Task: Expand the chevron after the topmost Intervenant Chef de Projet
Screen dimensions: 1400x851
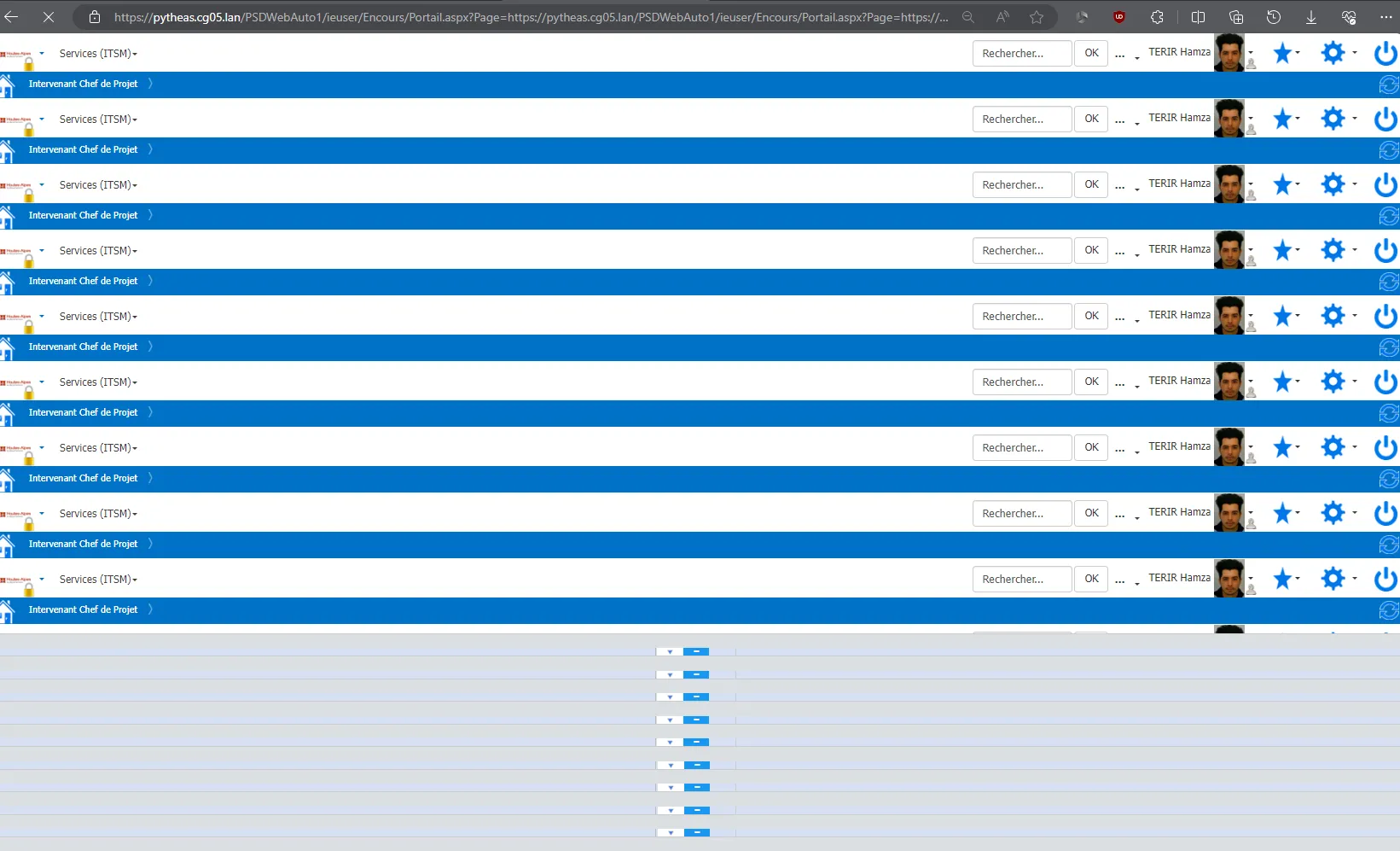Action: (150, 84)
